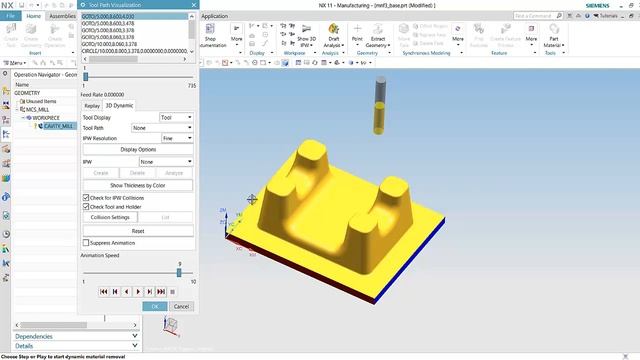Confirm with the OK button
Screen dimensions: 640x360
[x=155, y=306]
